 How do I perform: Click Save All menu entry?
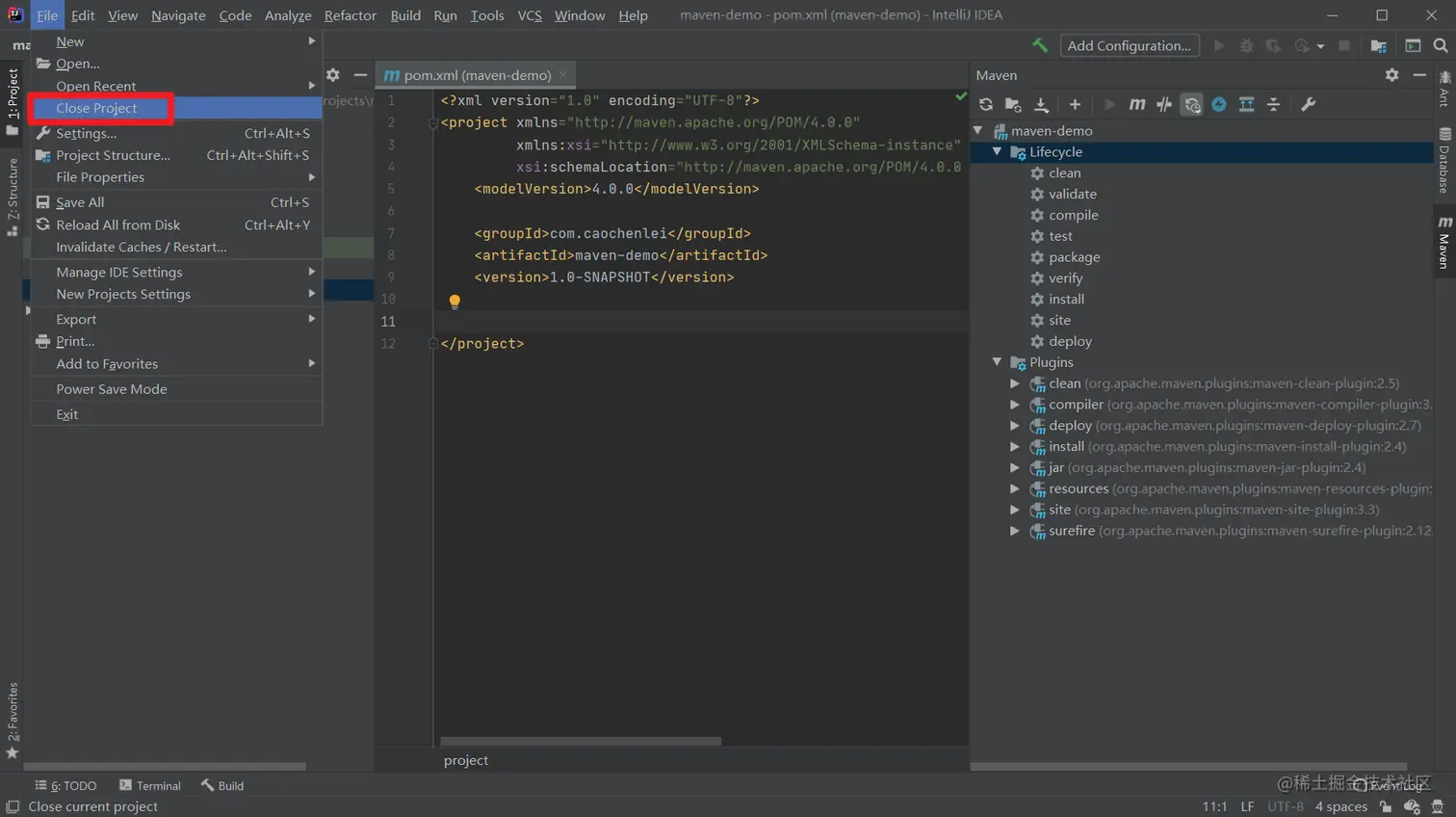pos(176,202)
